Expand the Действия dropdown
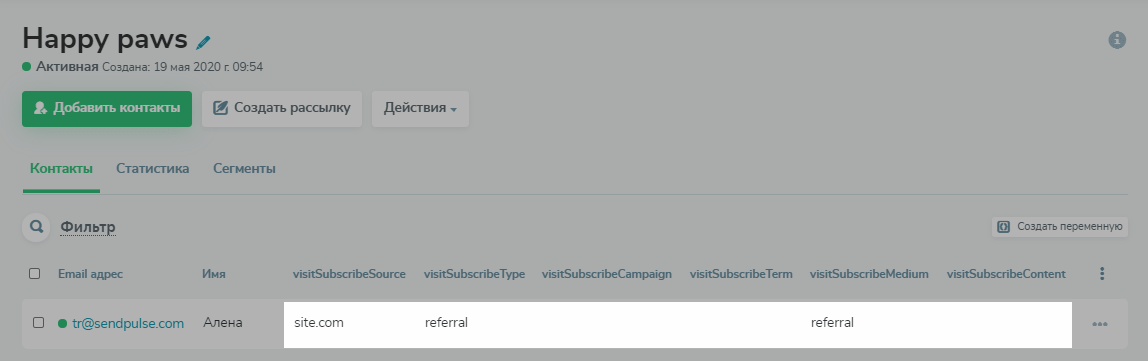 [420, 108]
